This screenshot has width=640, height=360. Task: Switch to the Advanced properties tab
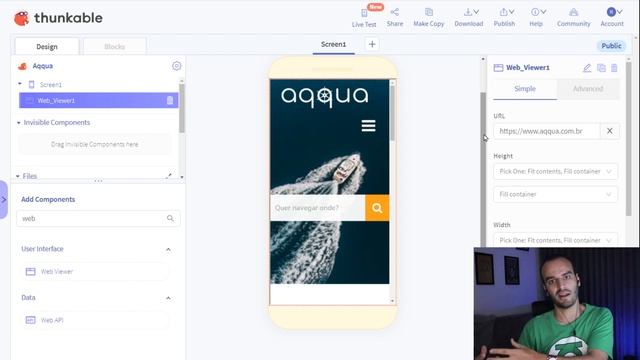coord(588,89)
